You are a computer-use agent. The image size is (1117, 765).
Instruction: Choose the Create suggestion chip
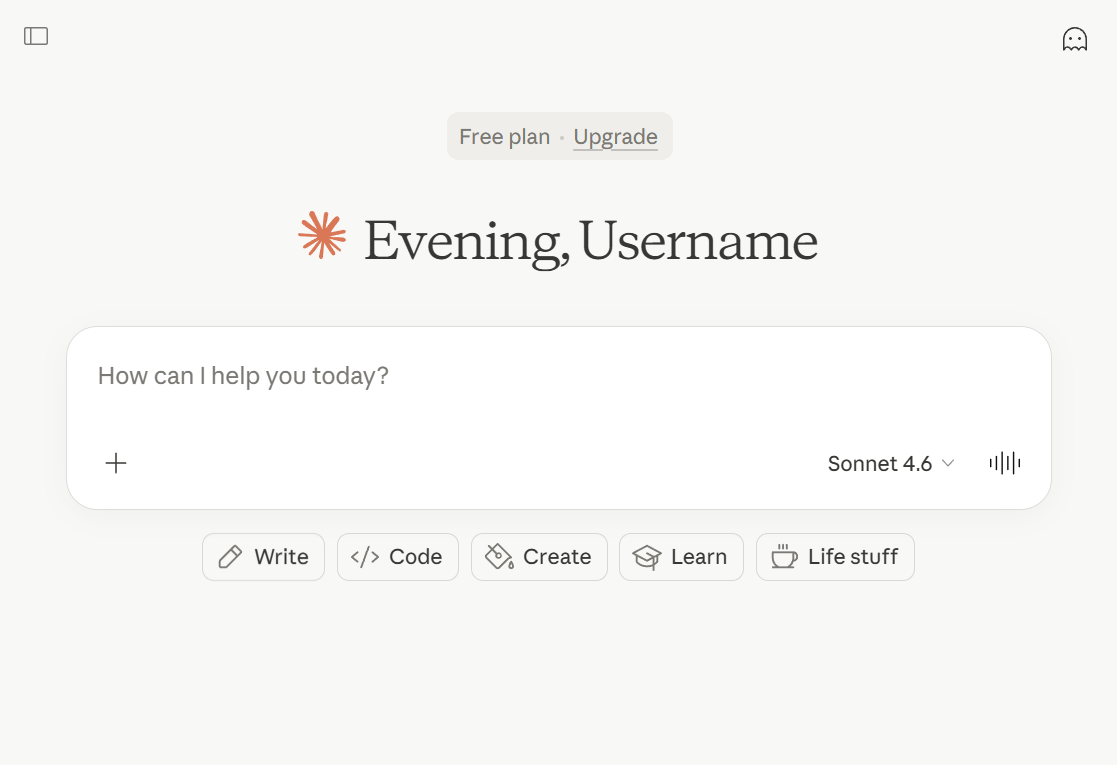point(539,557)
